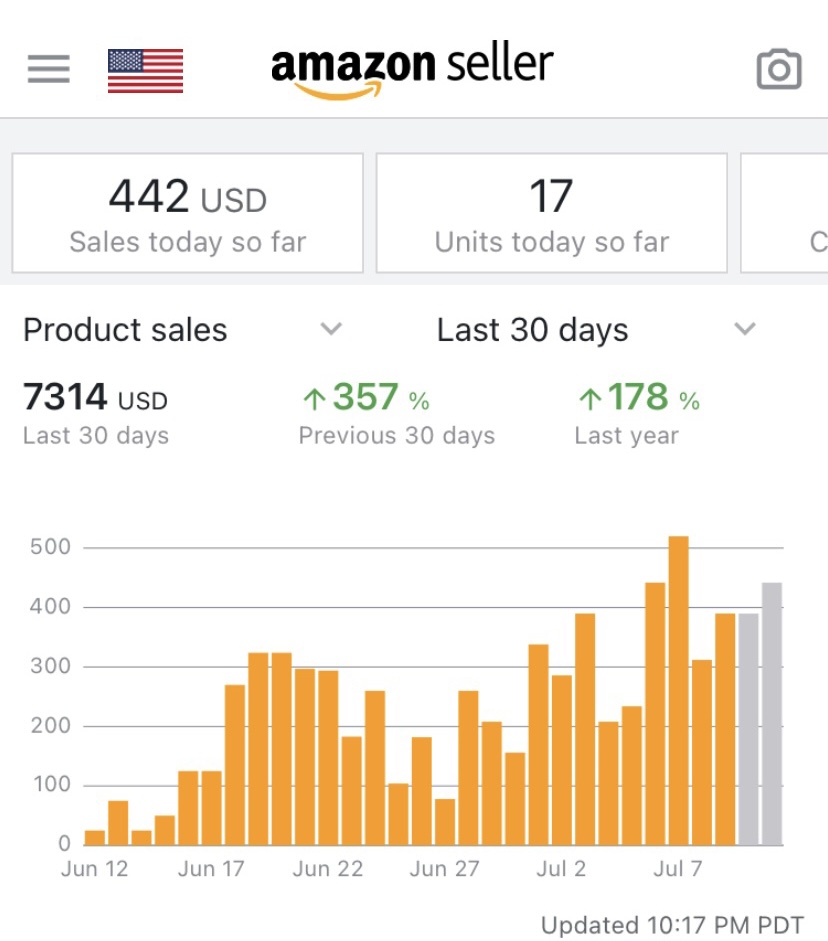Tap the Jul 7 axis label
828x941 pixels.
coord(677,868)
